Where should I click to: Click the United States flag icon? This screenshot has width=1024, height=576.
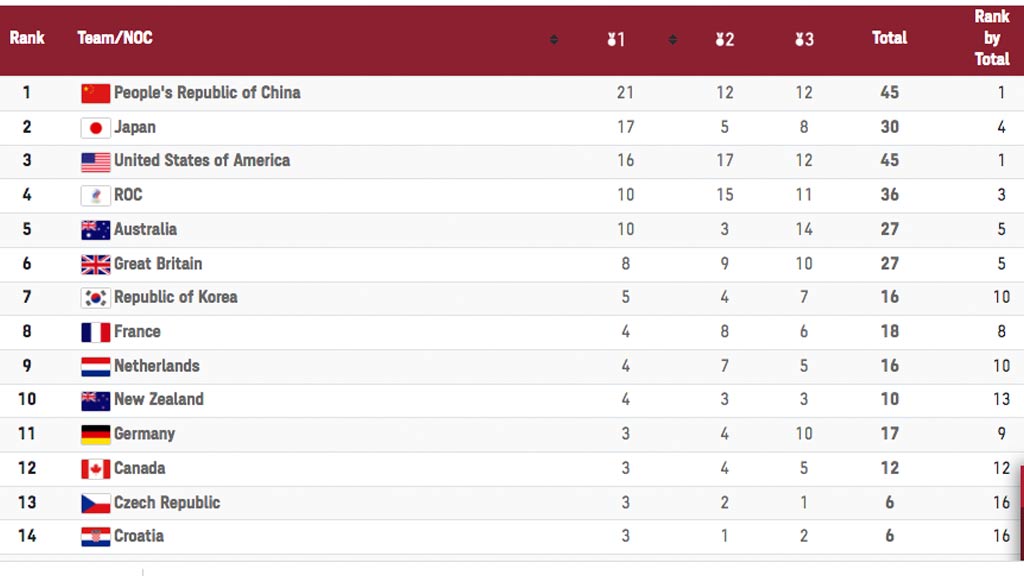pos(95,162)
